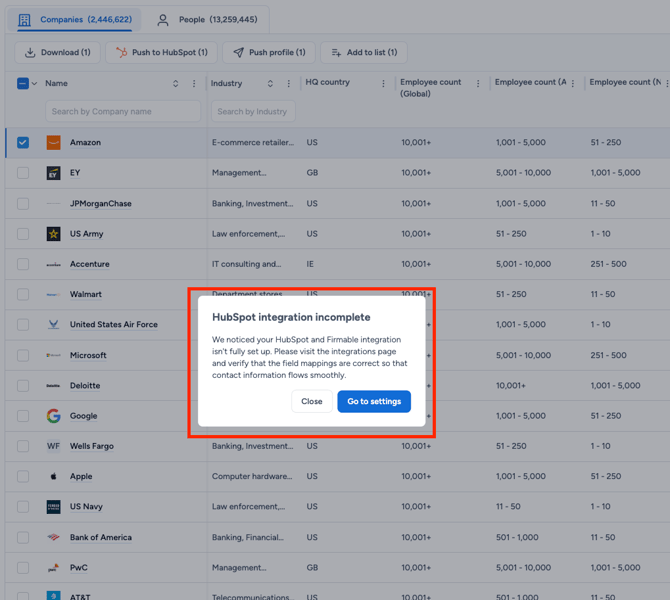Viewport: 670px width, 600px height.
Task: Click the US Navy logo
Action: [x=53, y=507]
